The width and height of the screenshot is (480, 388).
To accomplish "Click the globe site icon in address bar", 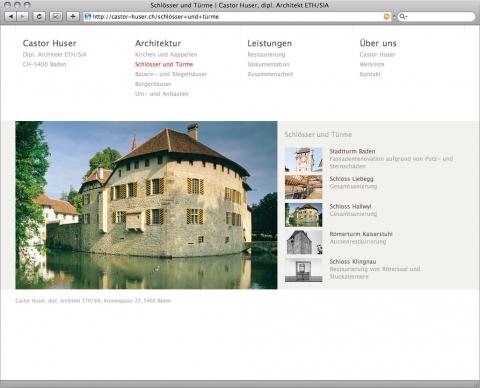I will coord(88,16).
